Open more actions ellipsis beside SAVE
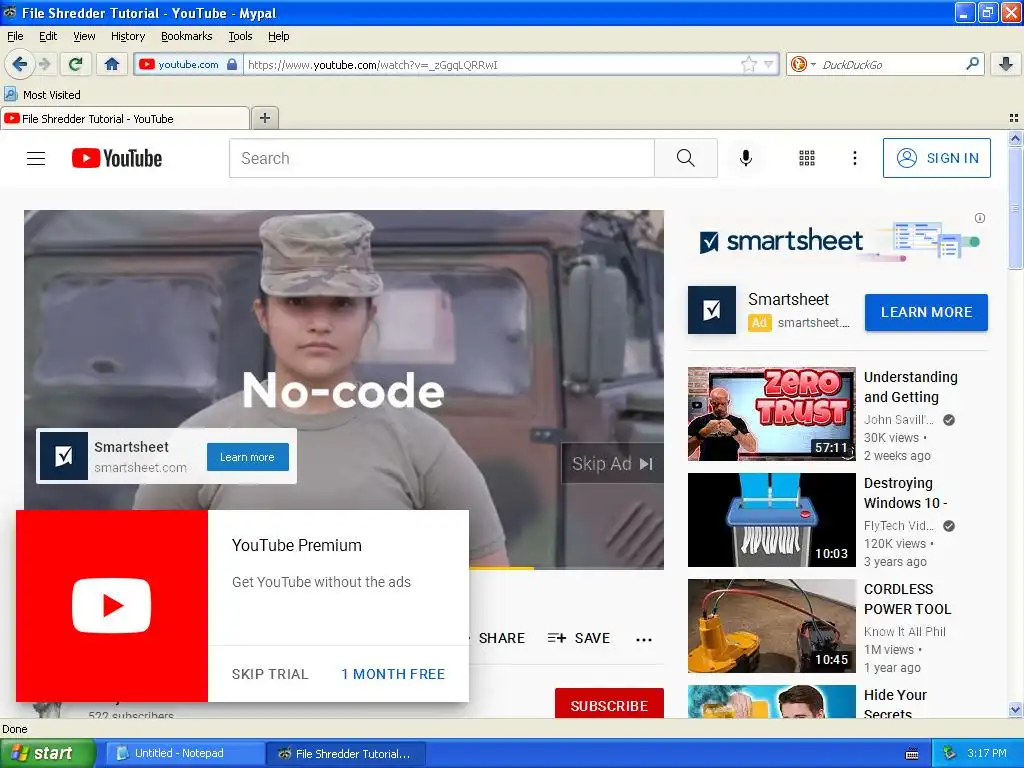1024x768 pixels. pos(644,639)
